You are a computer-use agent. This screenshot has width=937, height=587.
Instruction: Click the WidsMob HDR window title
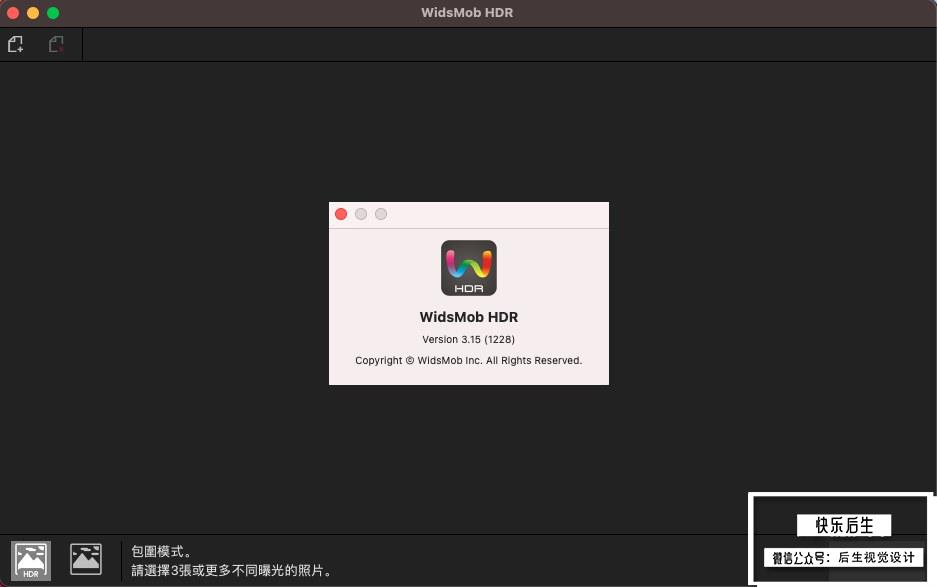tap(467, 13)
